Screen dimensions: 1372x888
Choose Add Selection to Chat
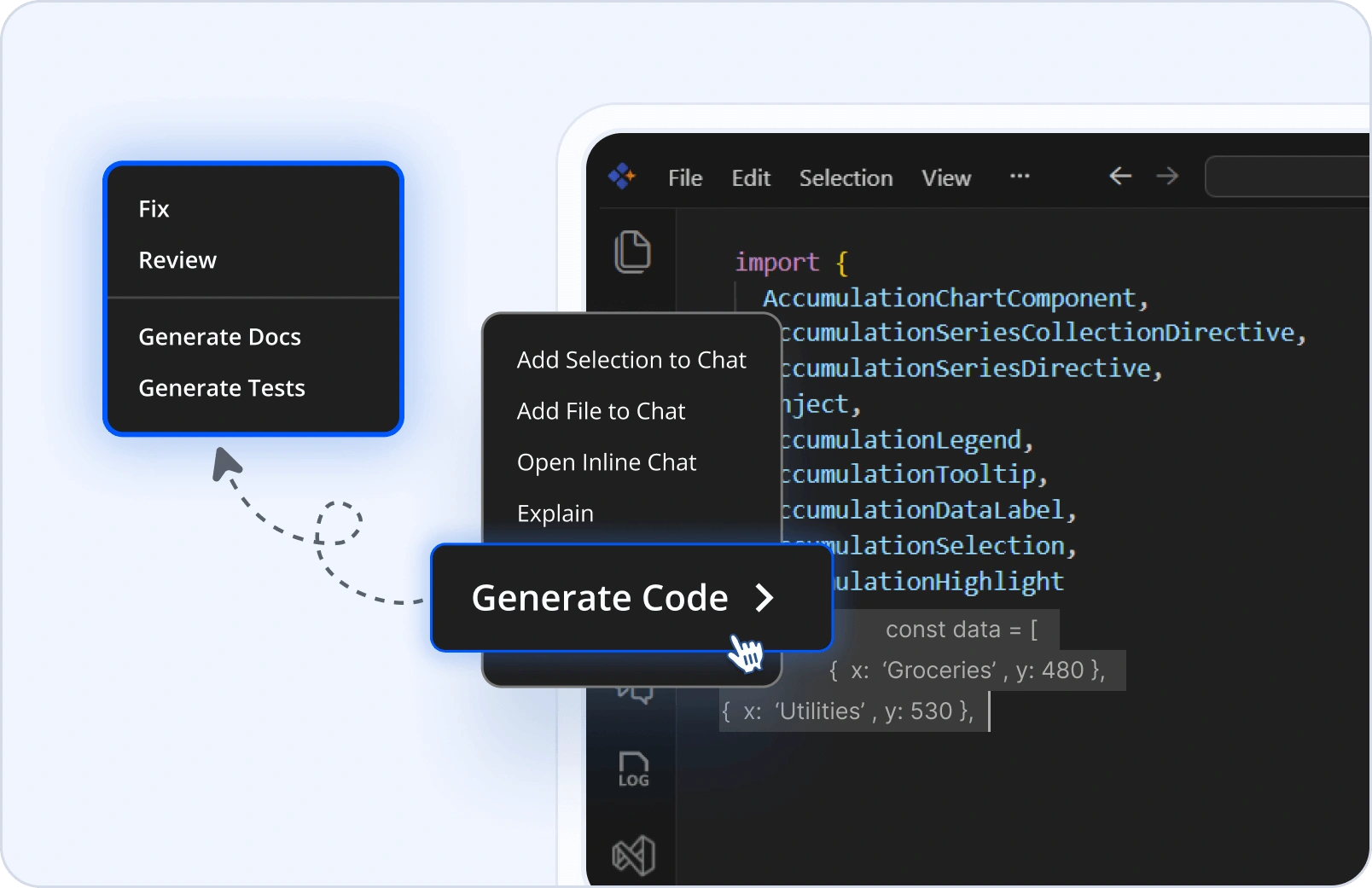pos(631,360)
